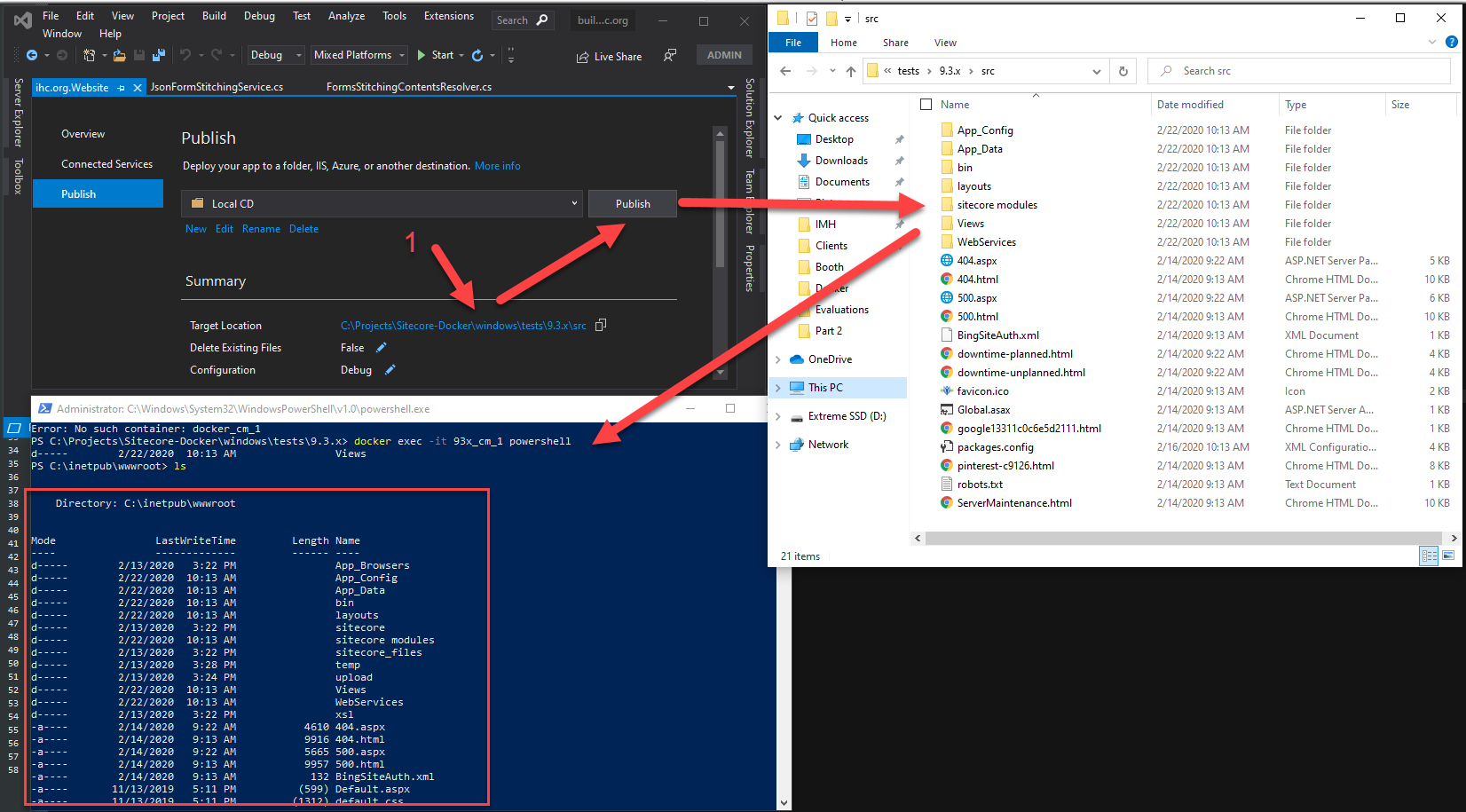The height and width of the screenshot is (812, 1466).
Task: Click the ADMIN button in Visual Studio
Action: click(724, 55)
